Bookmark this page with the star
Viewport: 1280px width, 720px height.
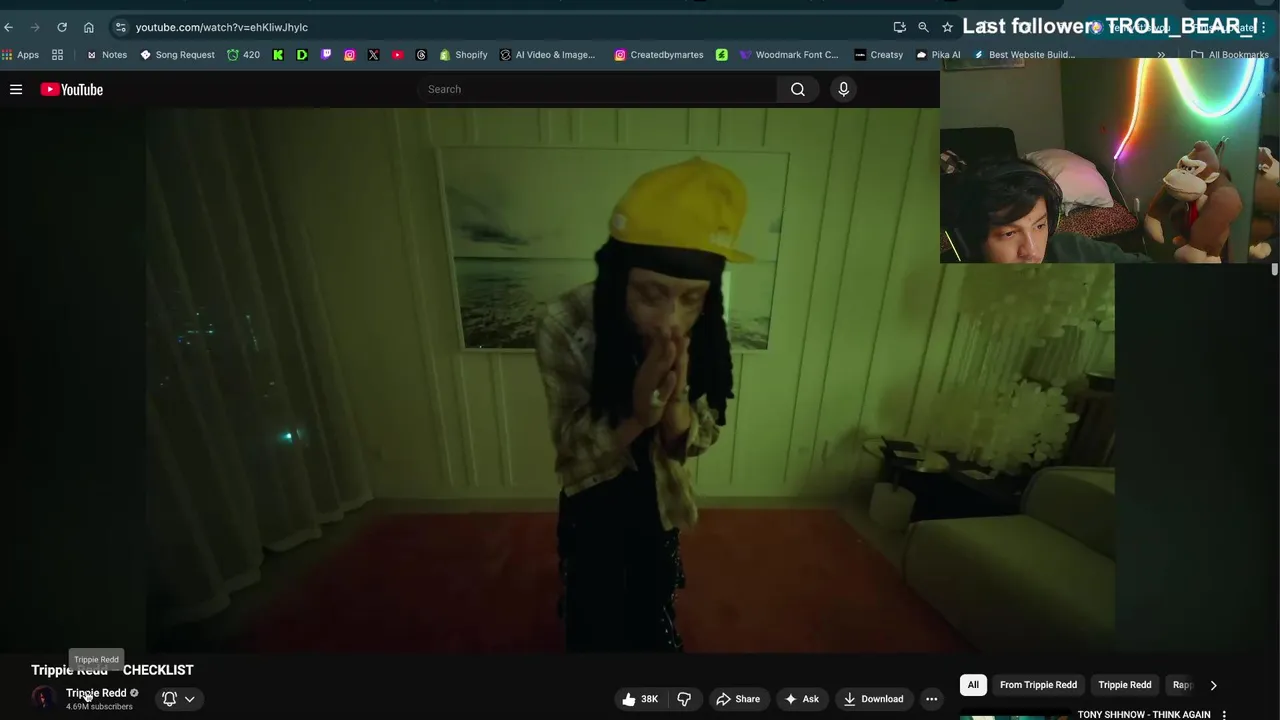(x=947, y=27)
